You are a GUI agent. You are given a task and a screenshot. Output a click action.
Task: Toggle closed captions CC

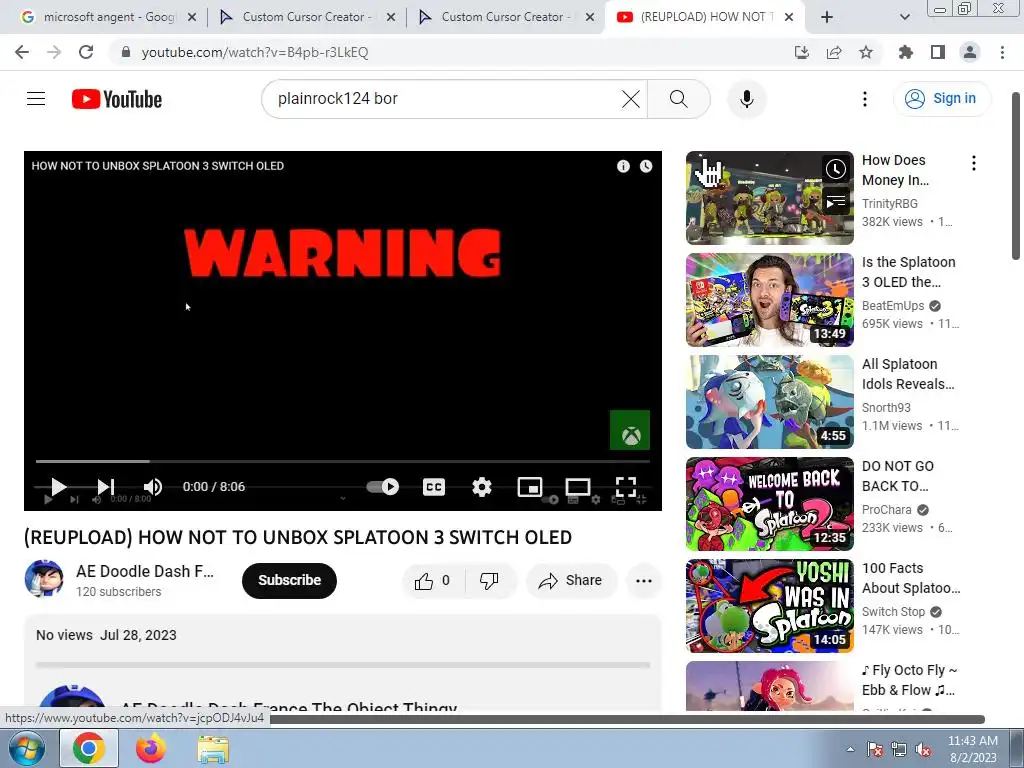(434, 487)
